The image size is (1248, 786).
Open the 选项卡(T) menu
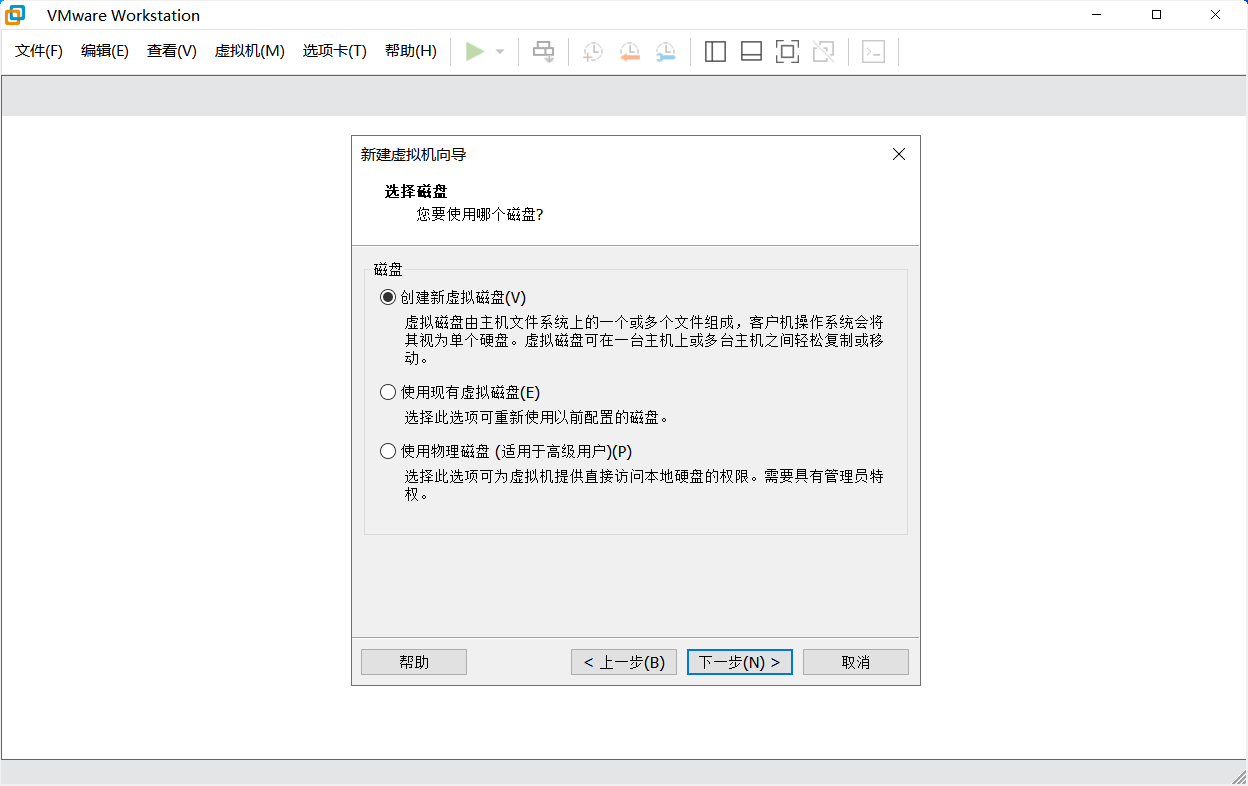[x=334, y=51]
